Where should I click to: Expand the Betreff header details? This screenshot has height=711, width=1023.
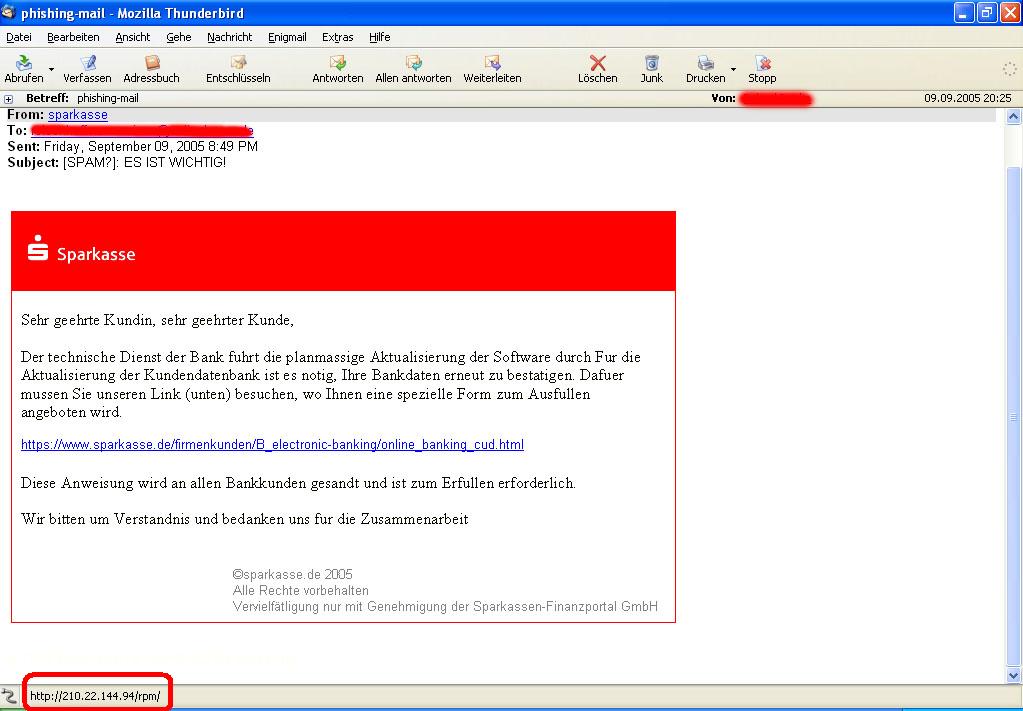[x=8, y=99]
